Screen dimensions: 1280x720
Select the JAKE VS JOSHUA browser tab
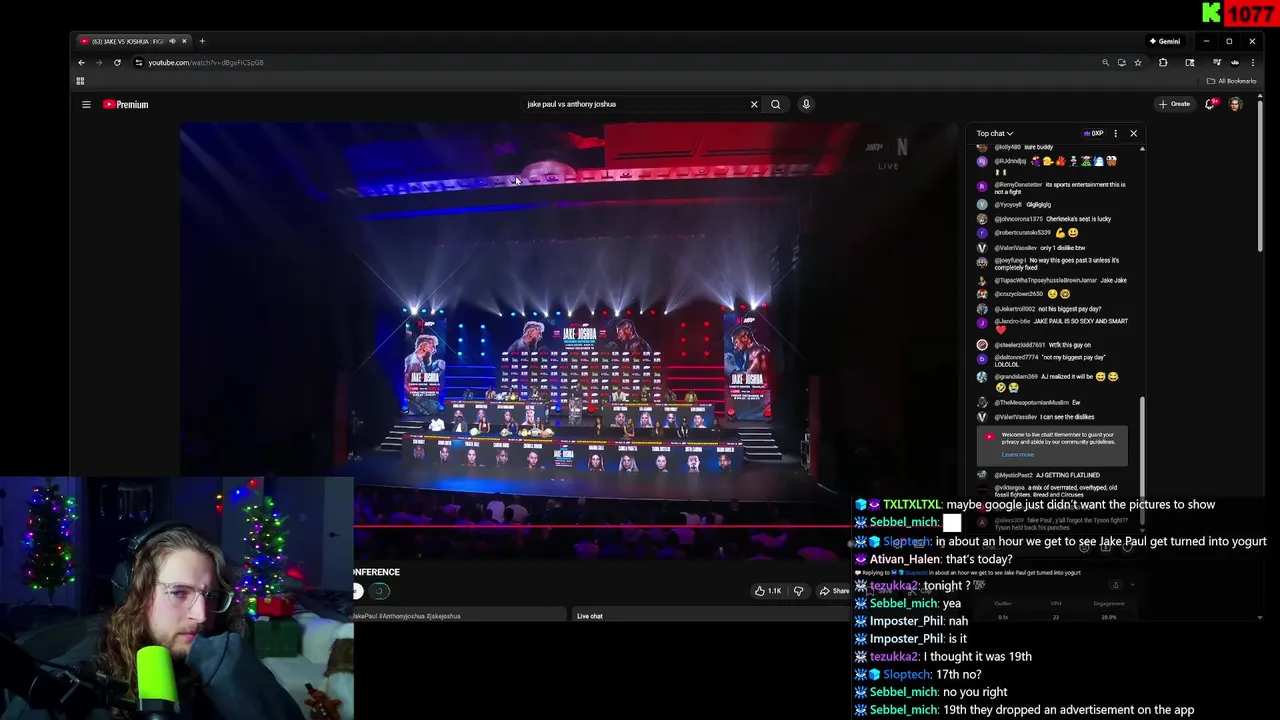click(134, 41)
